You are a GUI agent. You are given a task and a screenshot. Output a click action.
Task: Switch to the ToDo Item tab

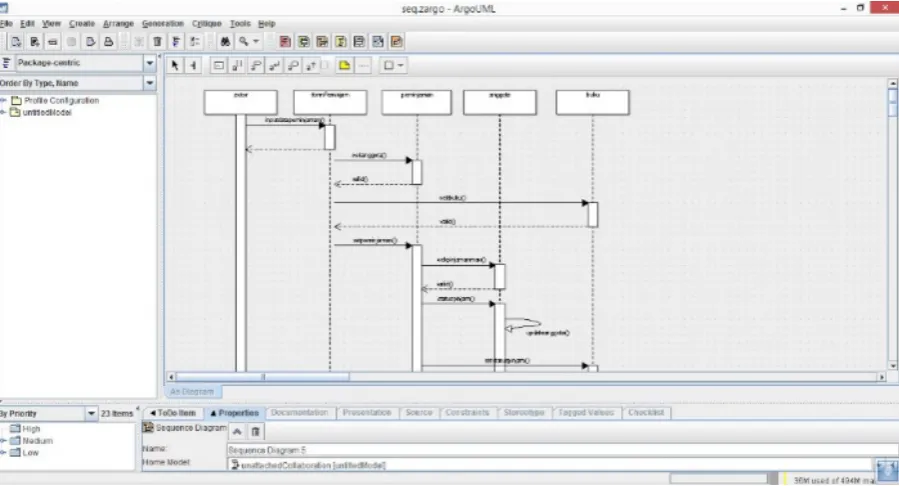(x=173, y=413)
